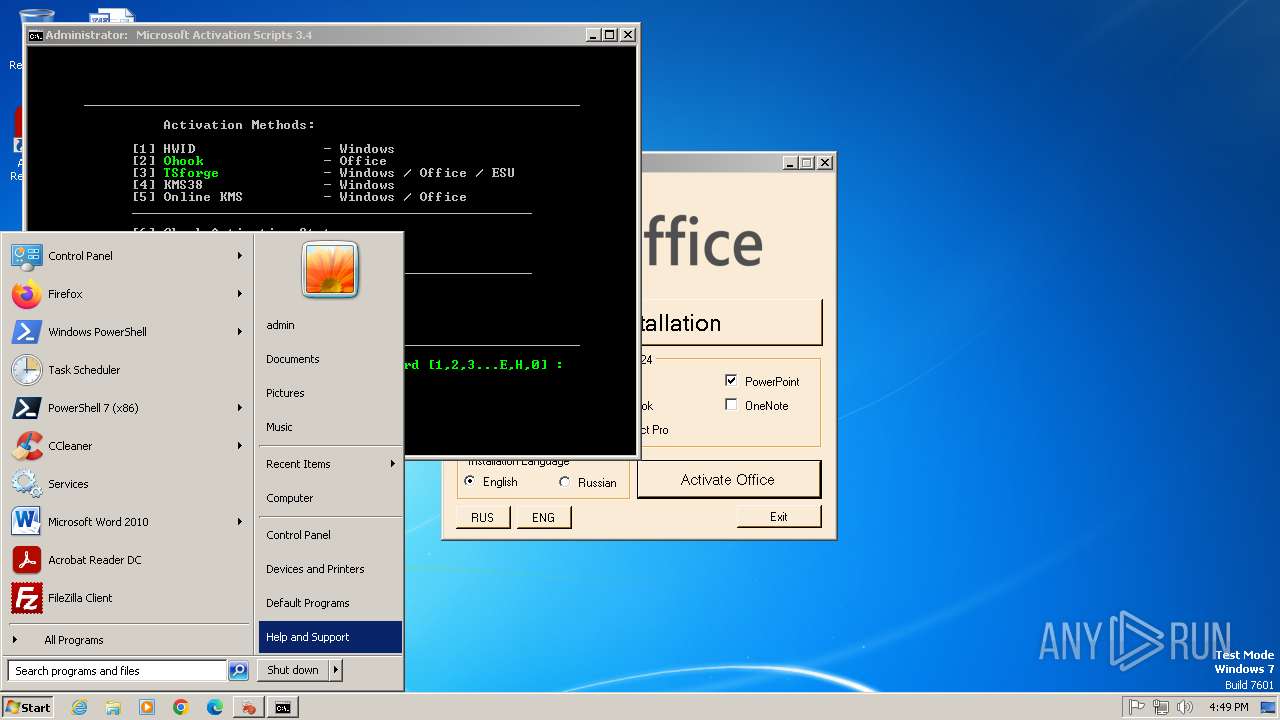
Task: Open Computer from Start menu
Action: coord(330,498)
